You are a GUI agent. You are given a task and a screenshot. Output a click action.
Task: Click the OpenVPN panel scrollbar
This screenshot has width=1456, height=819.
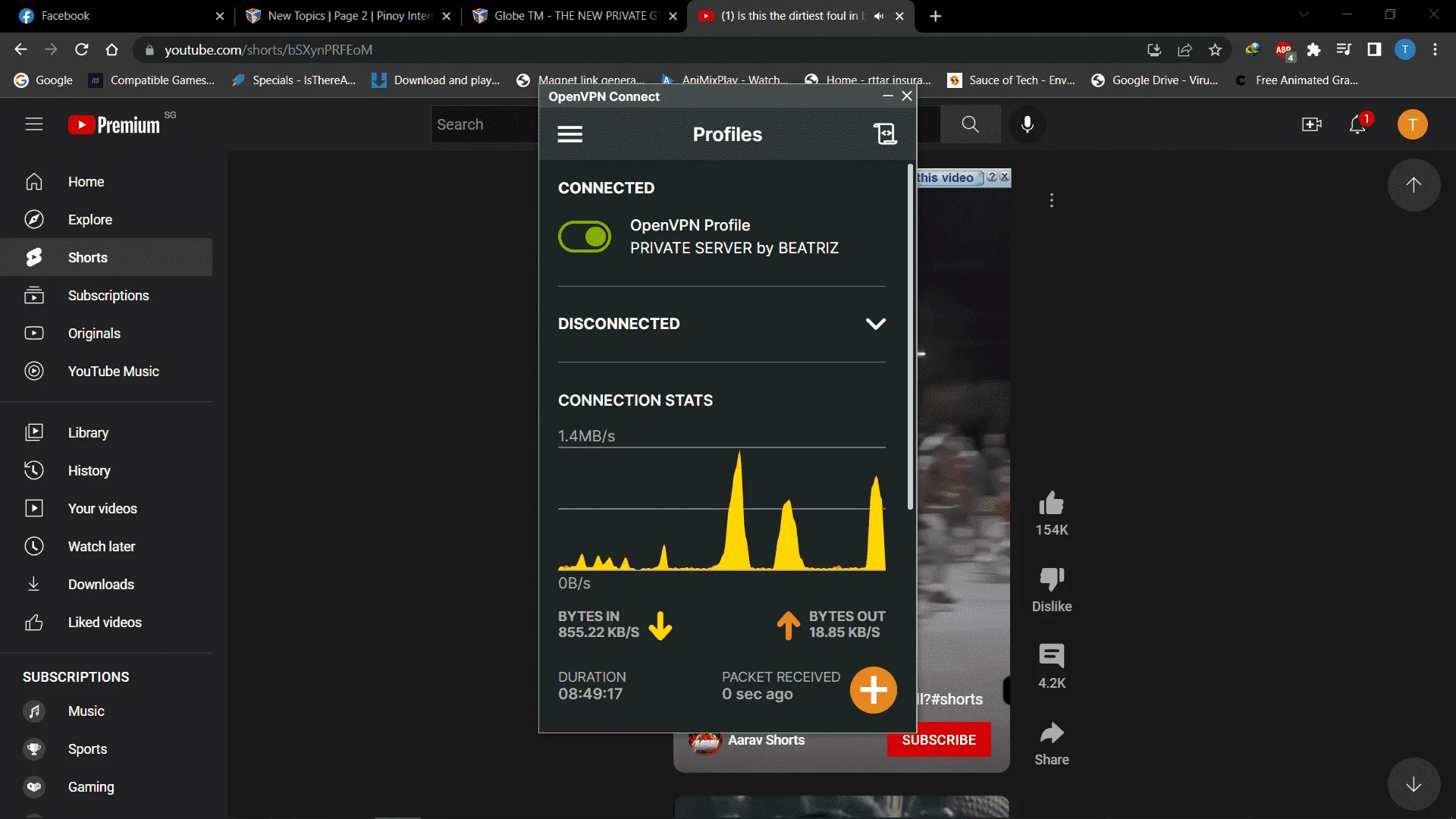click(910, 337)
